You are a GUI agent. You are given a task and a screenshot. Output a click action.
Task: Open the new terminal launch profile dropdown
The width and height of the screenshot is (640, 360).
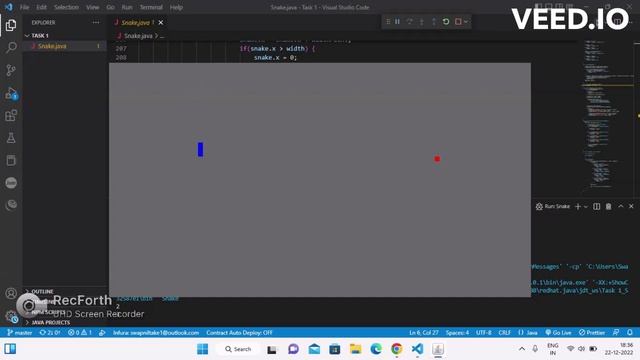586,207
